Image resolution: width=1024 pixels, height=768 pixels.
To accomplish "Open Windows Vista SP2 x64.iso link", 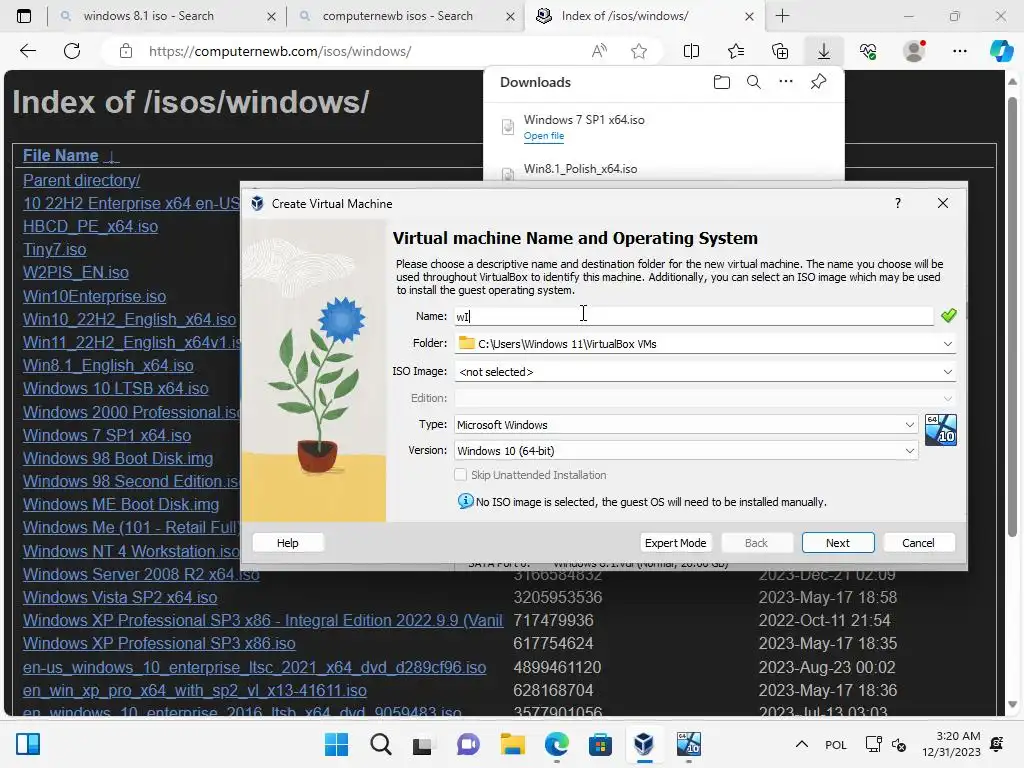I will (120, 597).
